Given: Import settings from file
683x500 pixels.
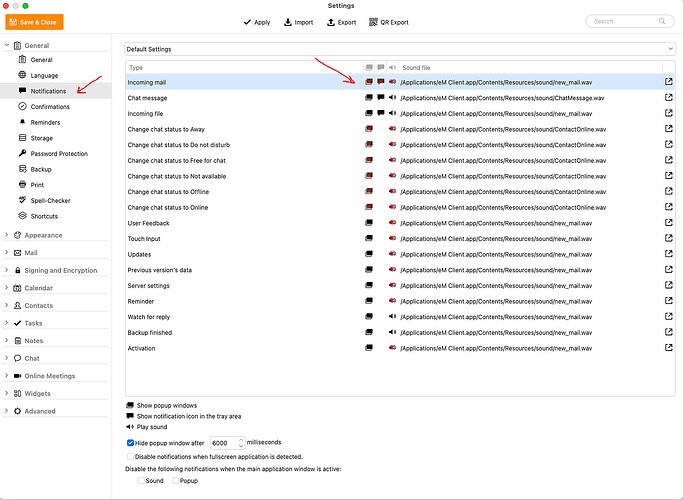Looking at the screenshot, I should [298, 22].
